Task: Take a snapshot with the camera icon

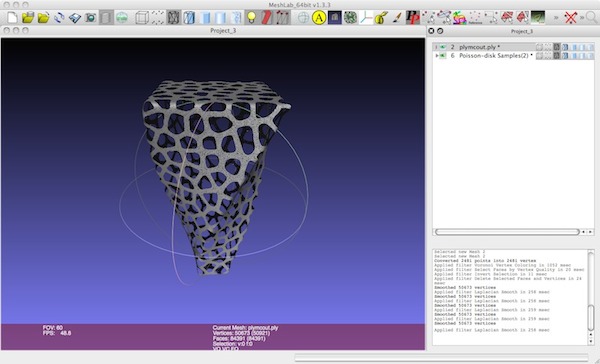Action: [x=90, y=18]
